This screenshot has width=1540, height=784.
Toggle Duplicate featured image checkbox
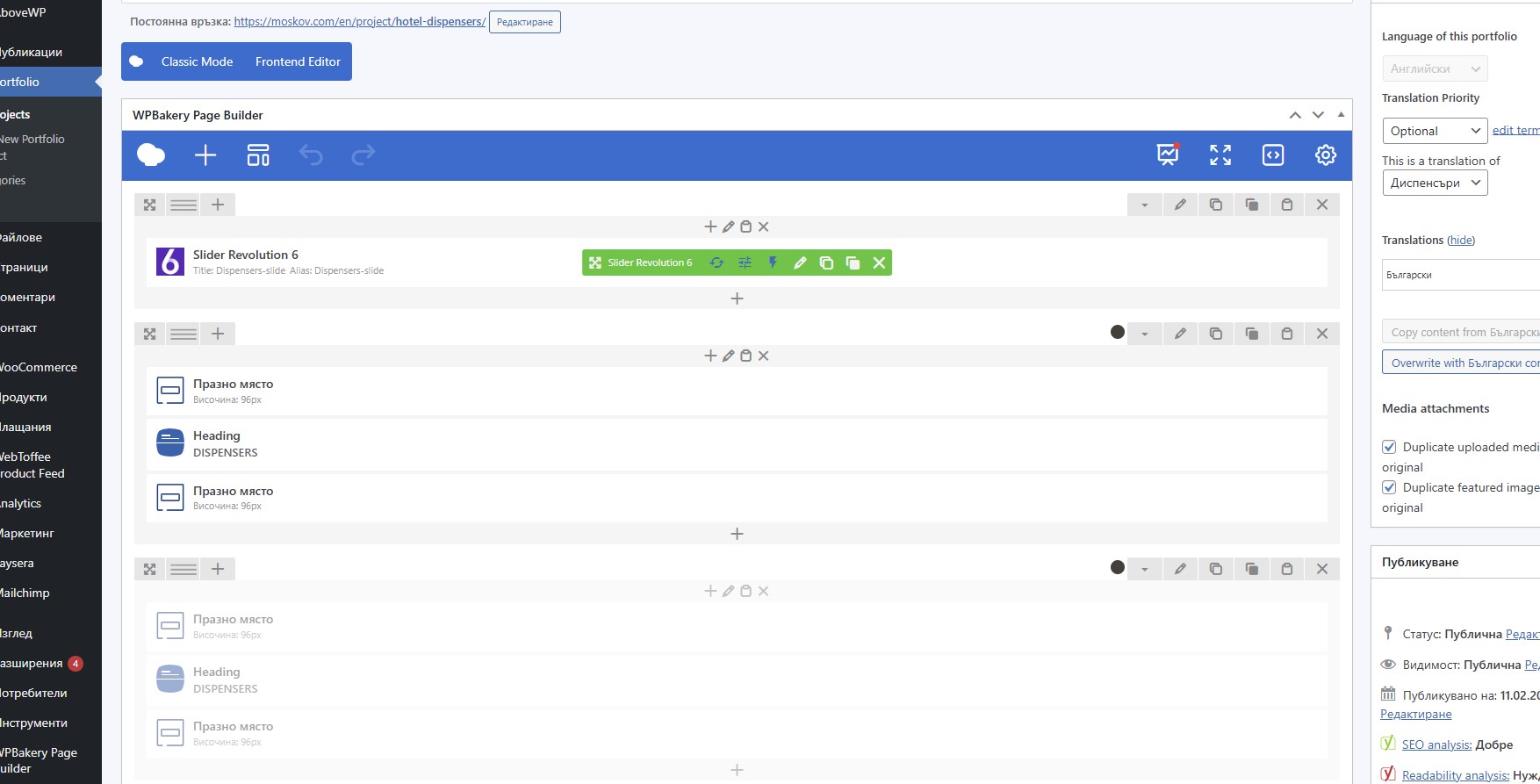pyautogui.click(x=1389, y=487)
